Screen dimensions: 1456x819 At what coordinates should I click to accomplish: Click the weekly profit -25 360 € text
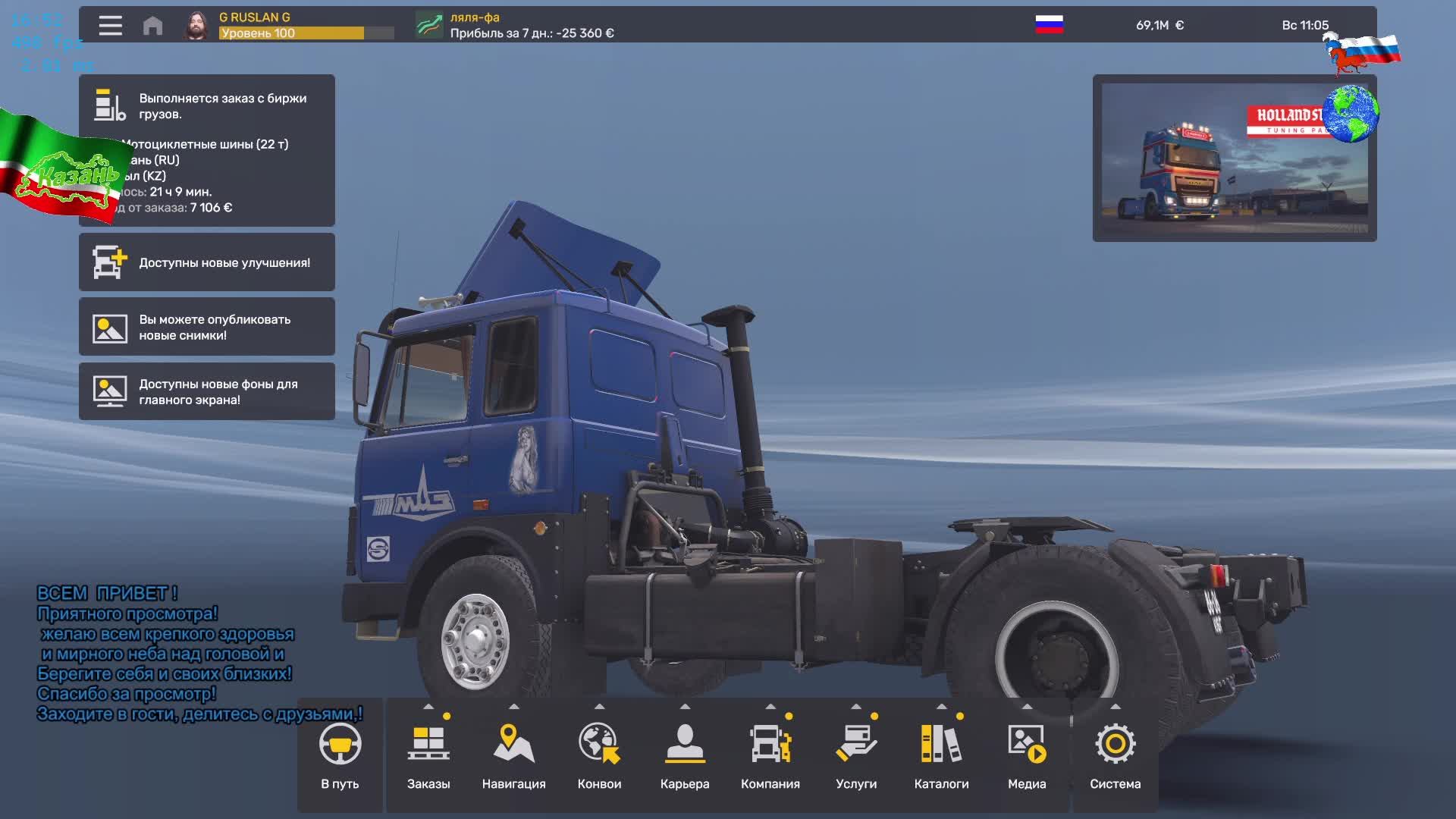pyautogui.click(x=532, y=33)
